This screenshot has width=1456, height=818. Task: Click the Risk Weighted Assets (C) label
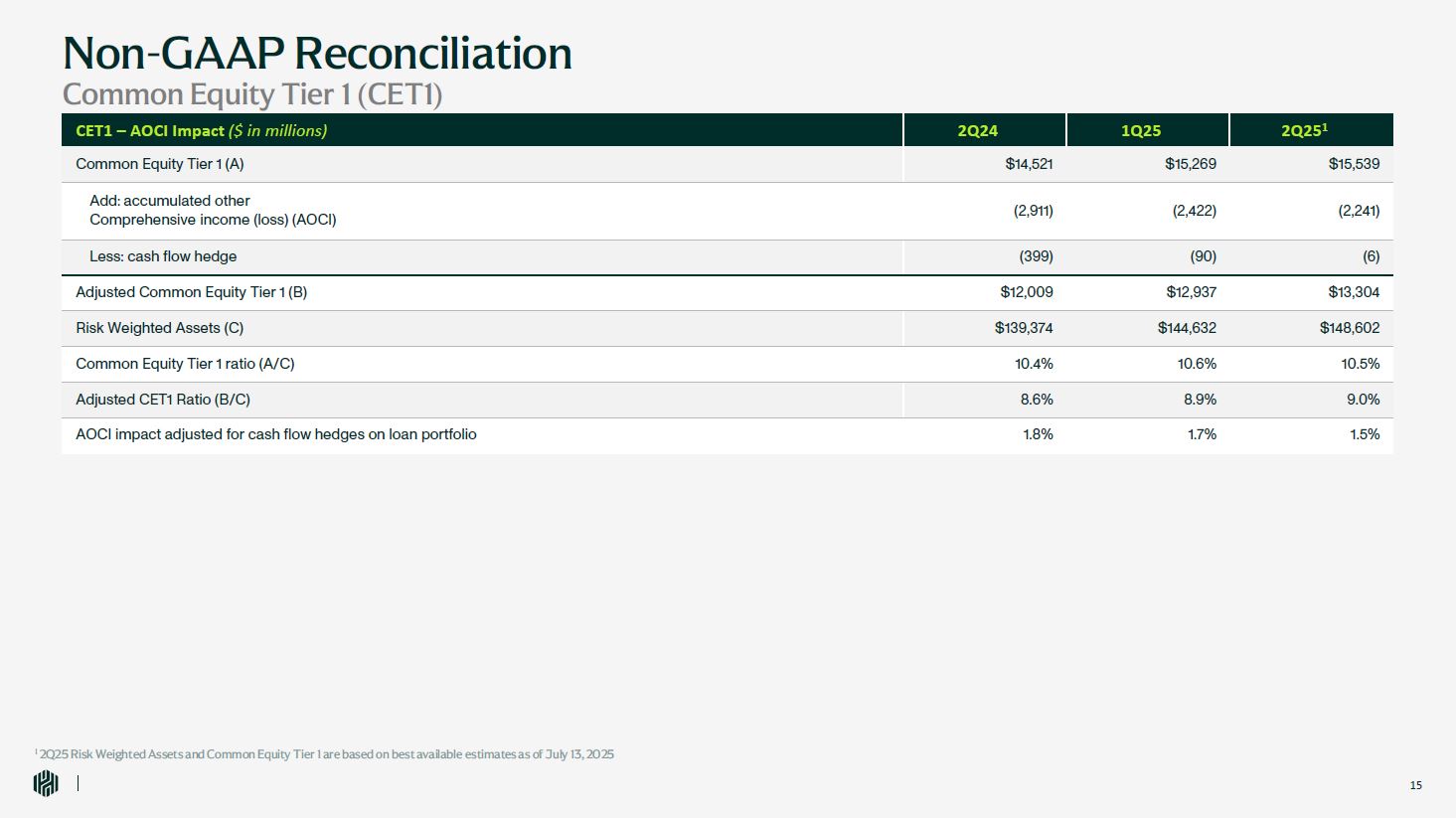click(x=160, y=328)
